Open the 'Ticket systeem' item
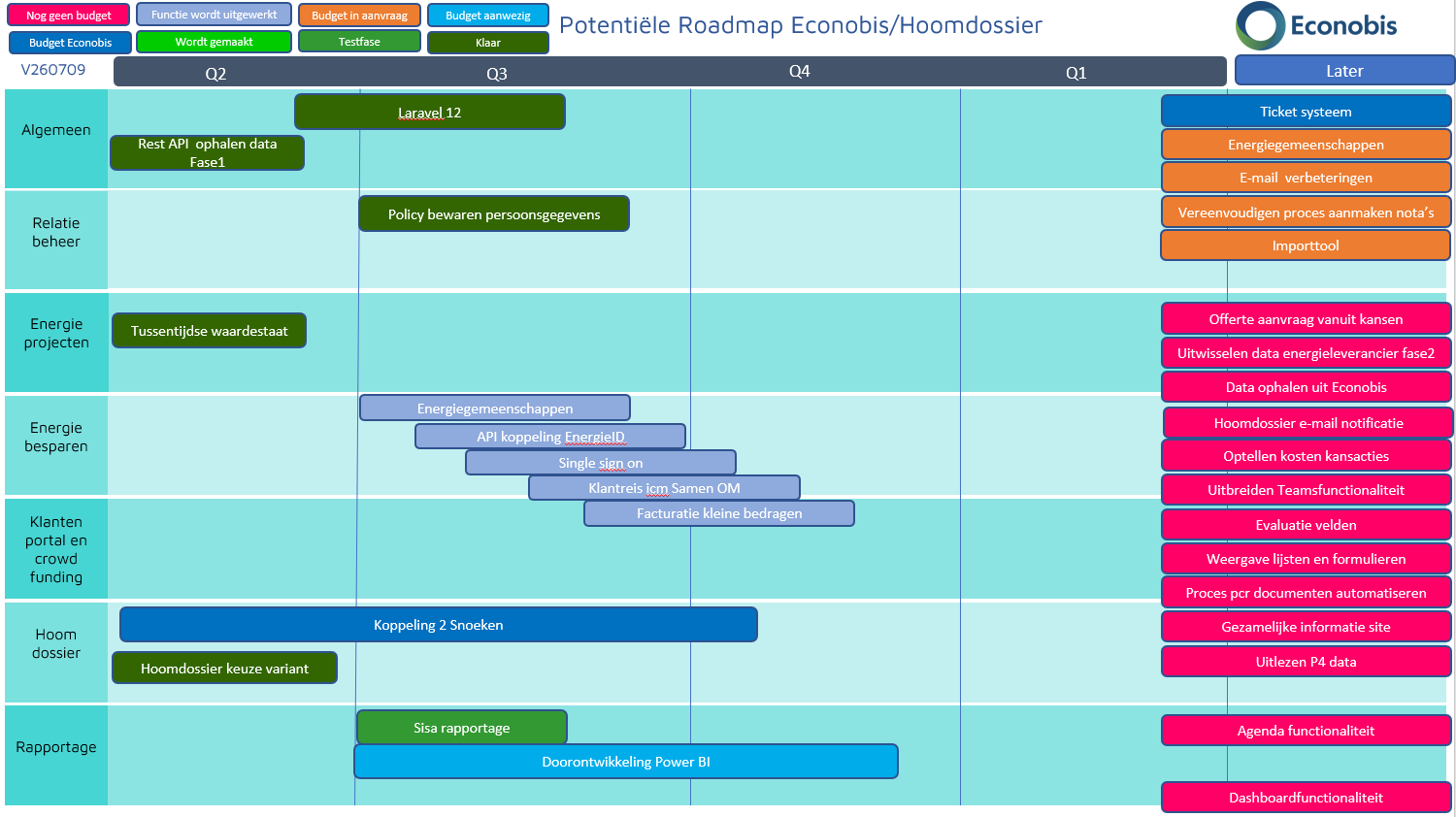This screenshot has width=1456, height=817. [1306, 112]
